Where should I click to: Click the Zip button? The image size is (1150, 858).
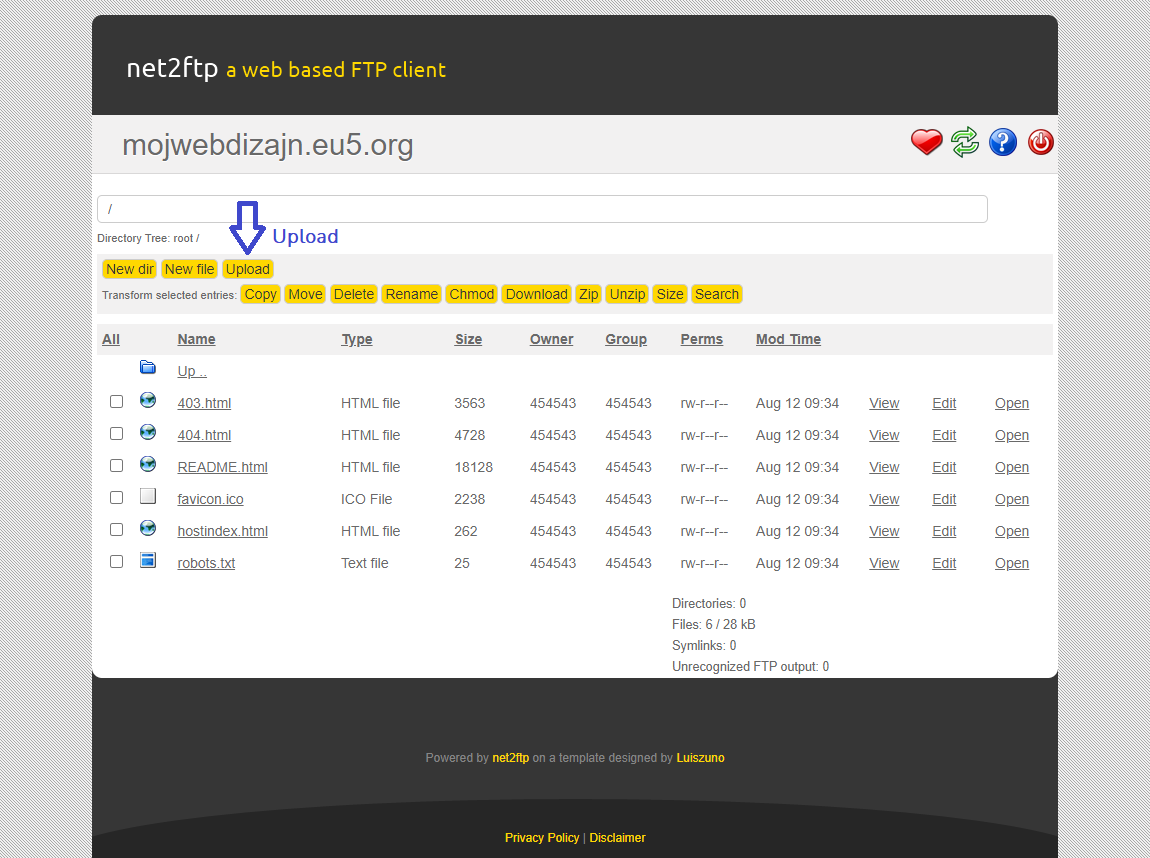(588, 294)
